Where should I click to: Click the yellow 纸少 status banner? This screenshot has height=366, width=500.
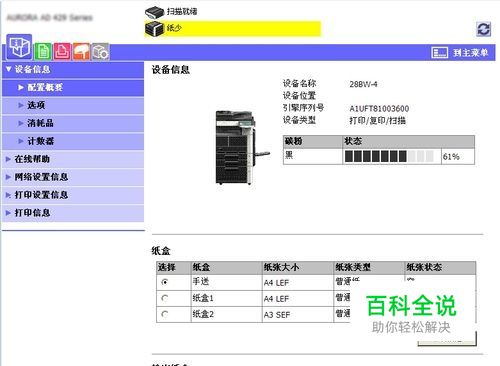point(233,29)
